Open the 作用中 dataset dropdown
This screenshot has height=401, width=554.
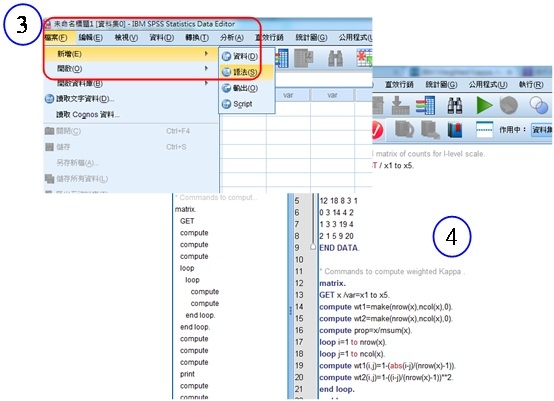tap(542, 130)
